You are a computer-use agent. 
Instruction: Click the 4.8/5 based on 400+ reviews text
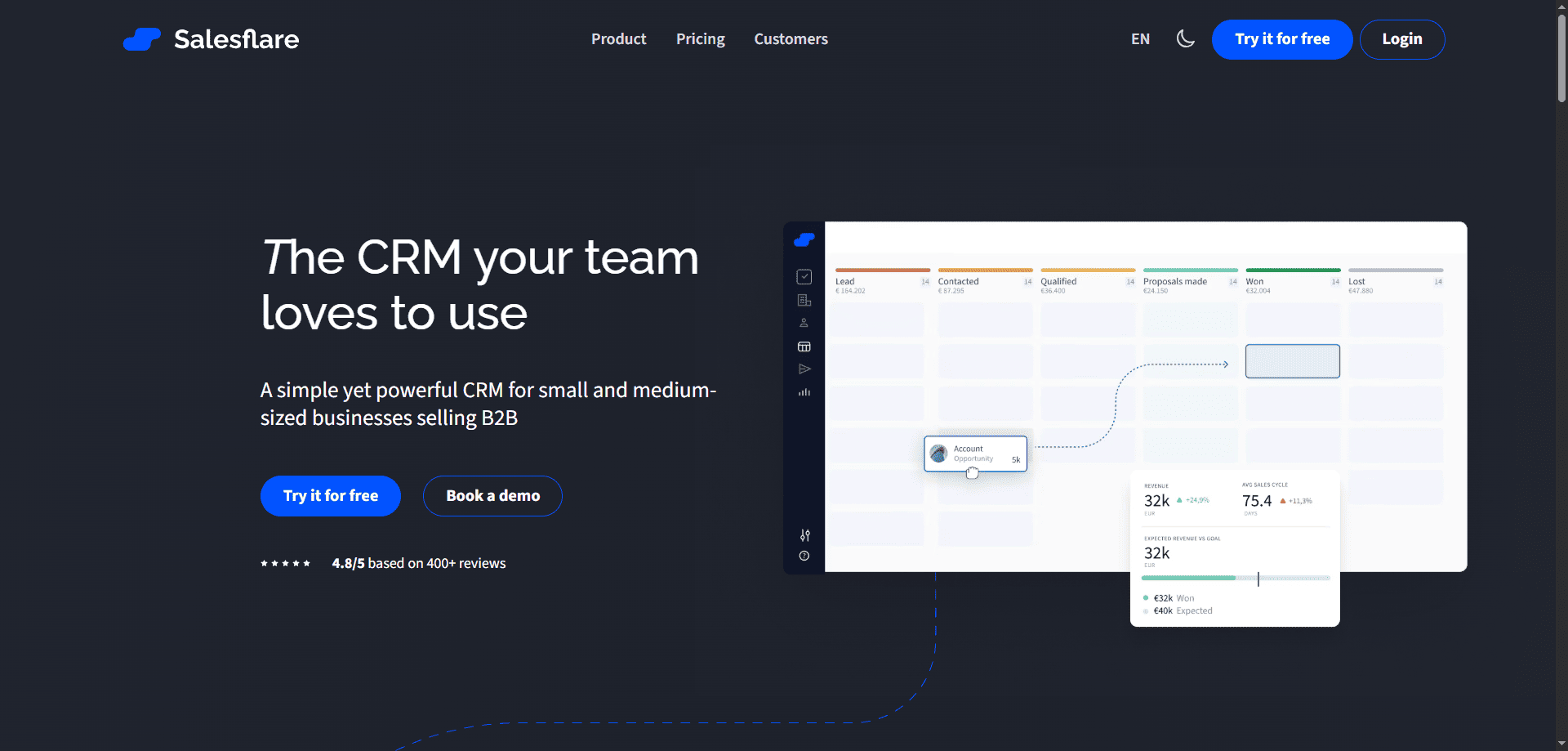[419, 564]
